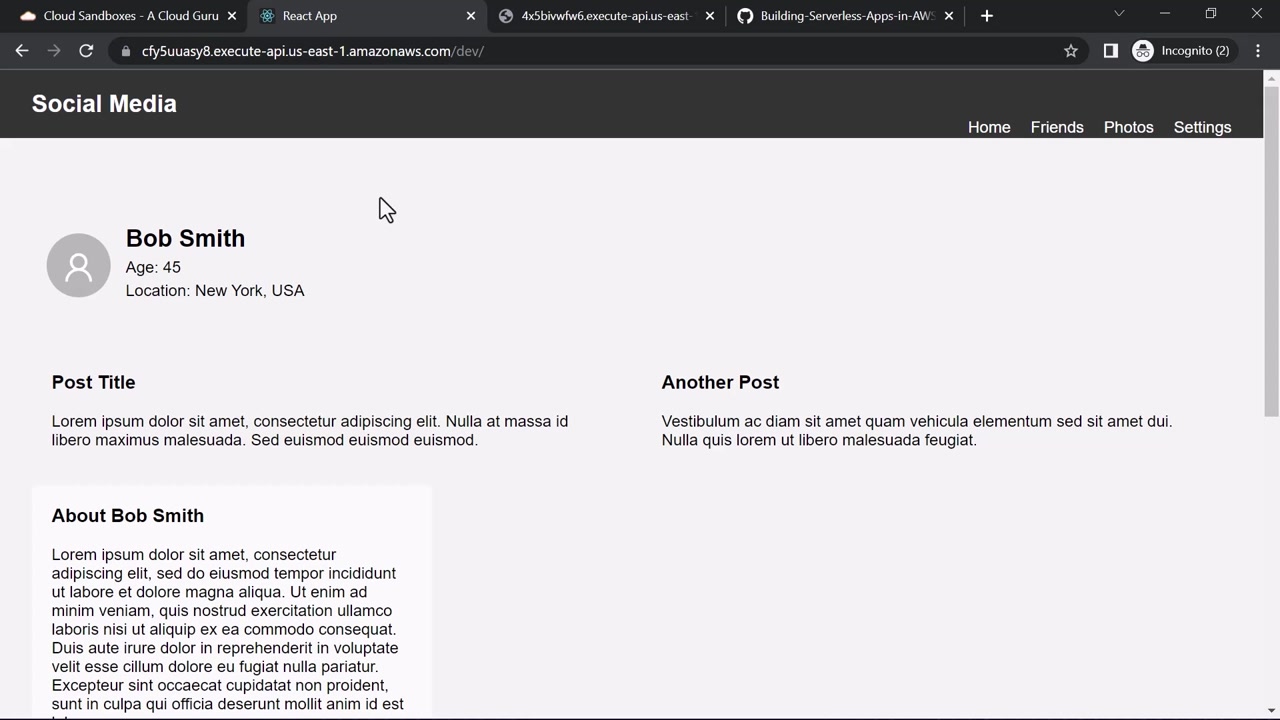Open the Friends nav link
This screenshot has width=1280, height=720.
(1057, 127)
